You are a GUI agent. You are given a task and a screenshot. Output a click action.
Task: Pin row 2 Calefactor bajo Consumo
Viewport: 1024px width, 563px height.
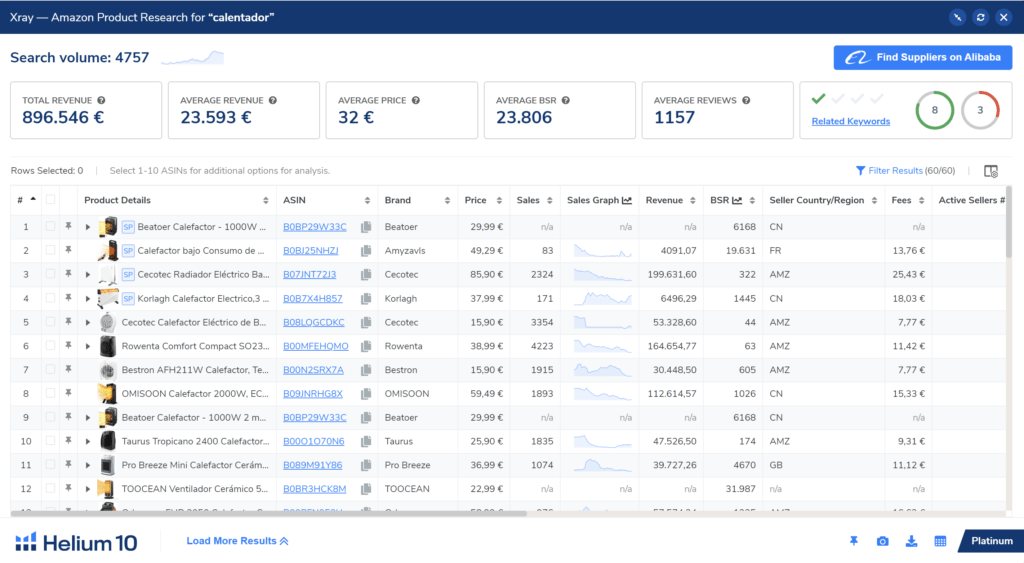coord(68,250)
